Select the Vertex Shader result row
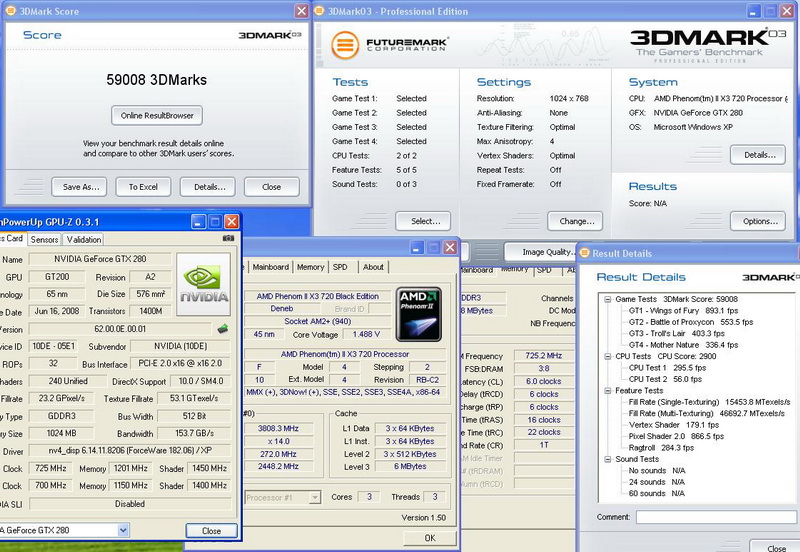800x552 pixels. click(x=673, y=425)
